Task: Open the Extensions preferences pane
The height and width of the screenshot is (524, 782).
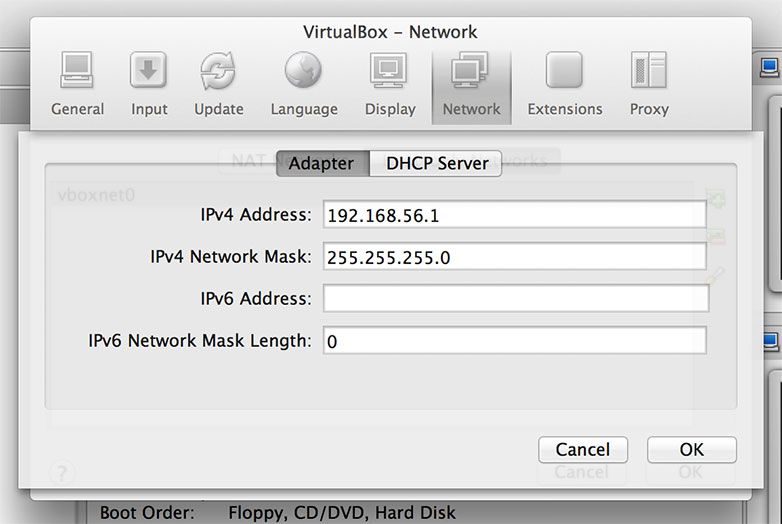Action: 564,84
